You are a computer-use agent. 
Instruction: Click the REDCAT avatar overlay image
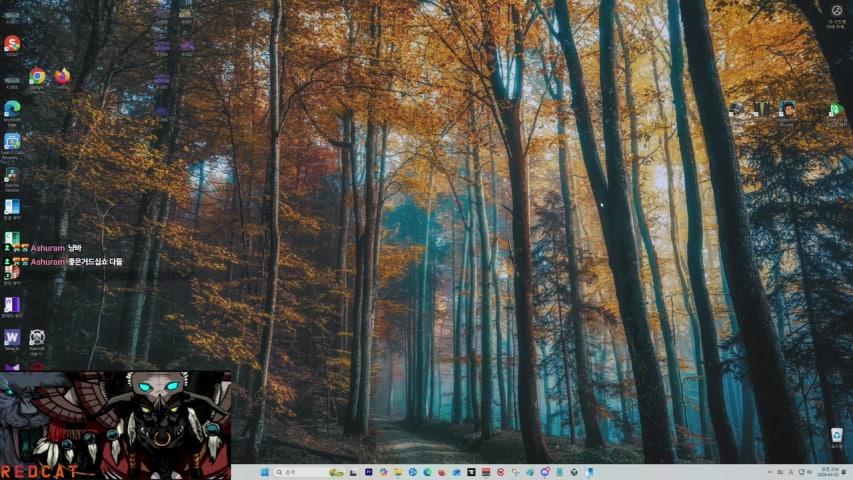pyautogui.click(x=115, y=425)
